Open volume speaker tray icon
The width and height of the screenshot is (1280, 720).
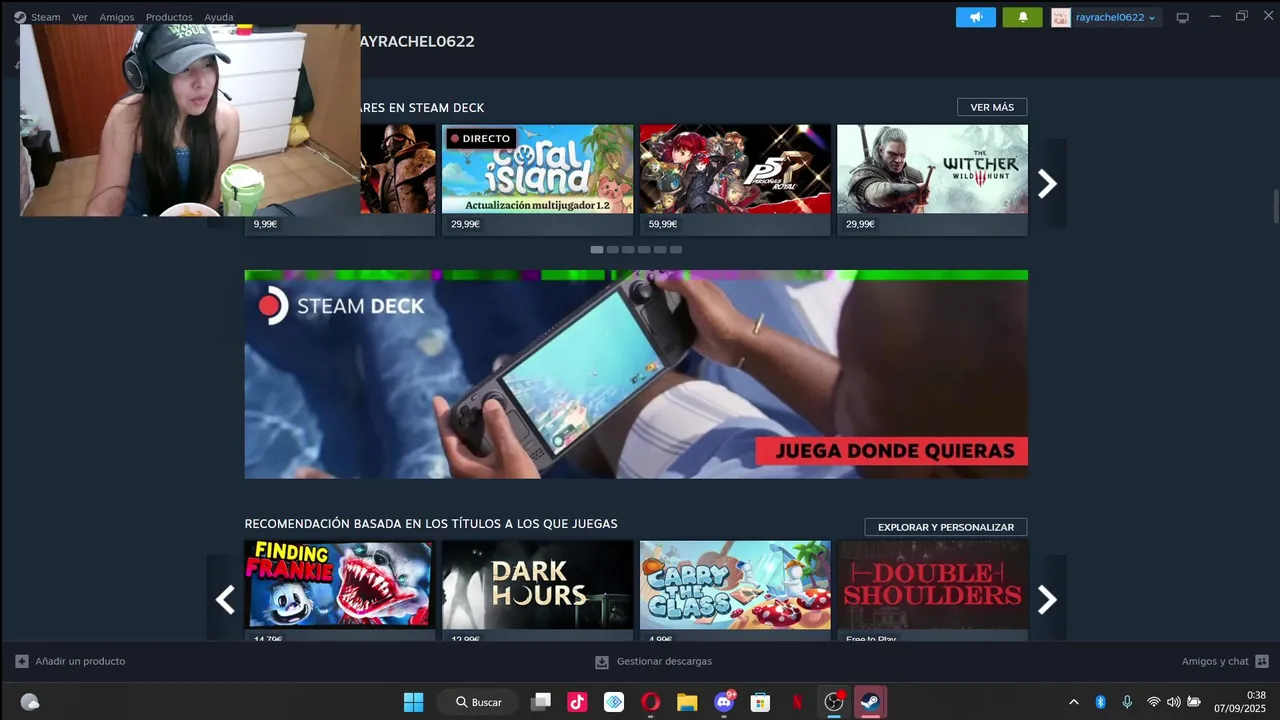pyautogui.click(x=1173, y=702)
